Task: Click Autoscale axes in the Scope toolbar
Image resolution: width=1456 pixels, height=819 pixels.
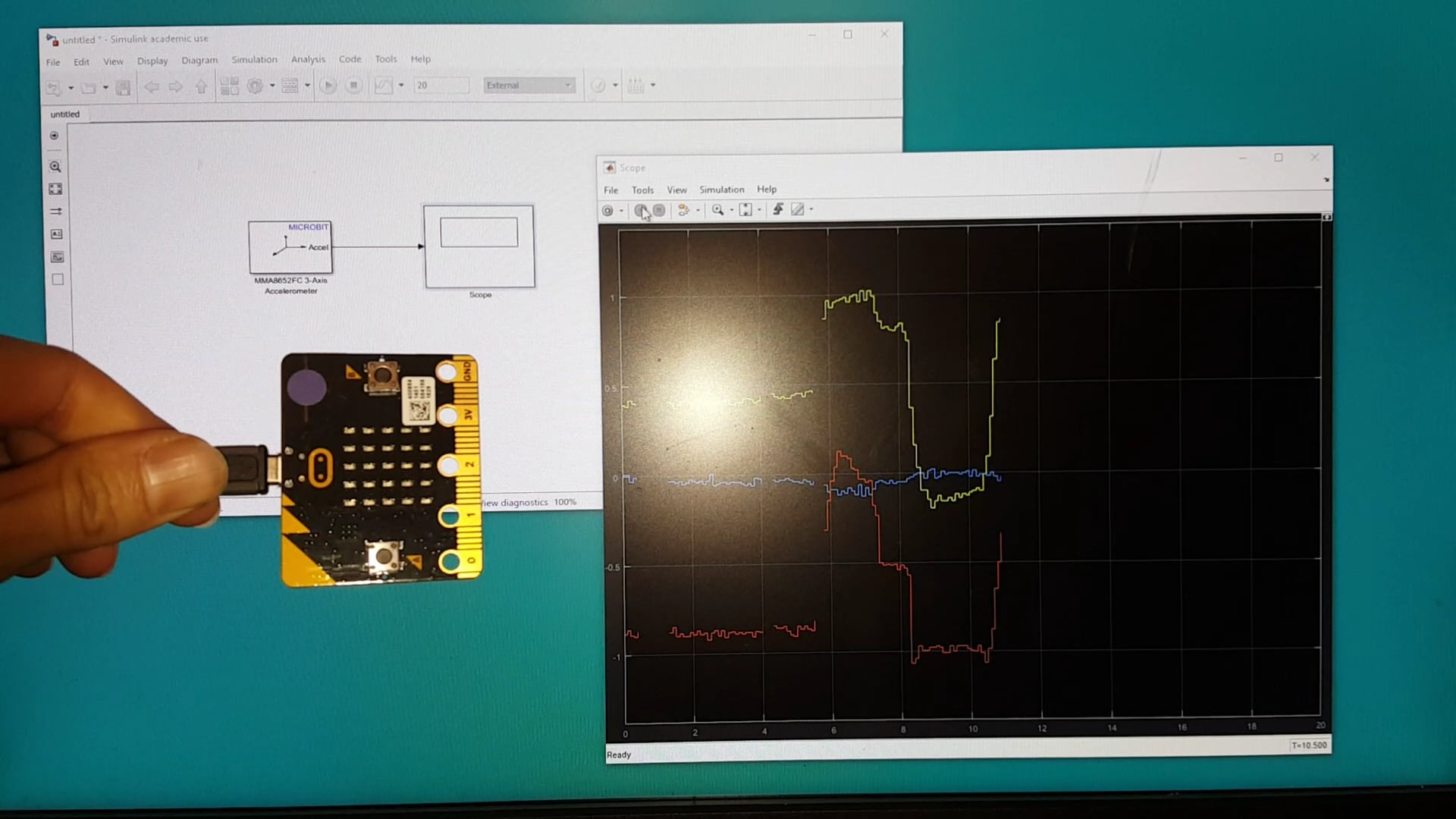Action: [x=747, y=210]
